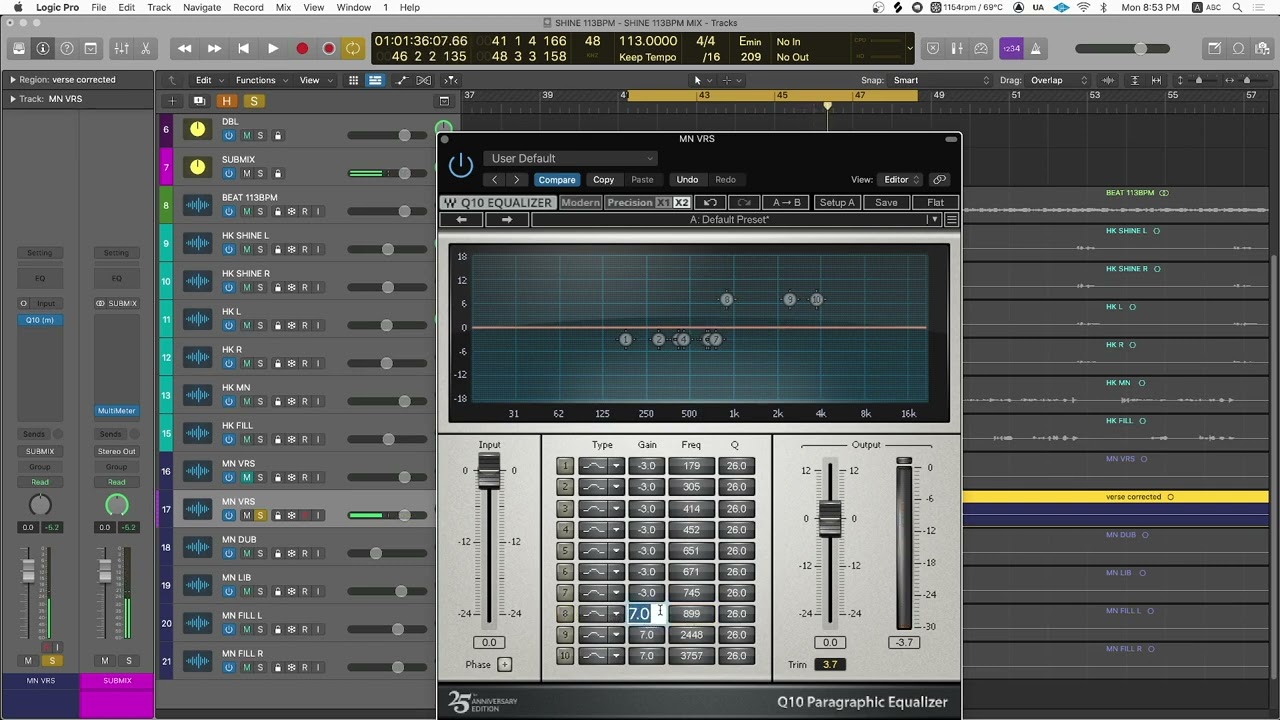
Task: Start playback with the Play button
Action: tap(272, 48)
